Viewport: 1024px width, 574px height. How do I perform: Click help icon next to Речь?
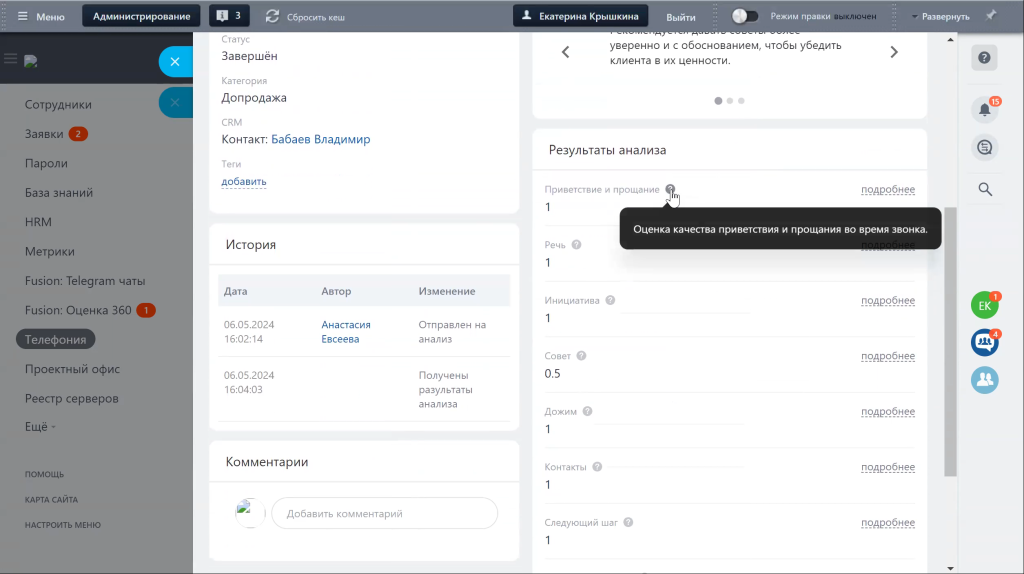click(x=576, y=245)
